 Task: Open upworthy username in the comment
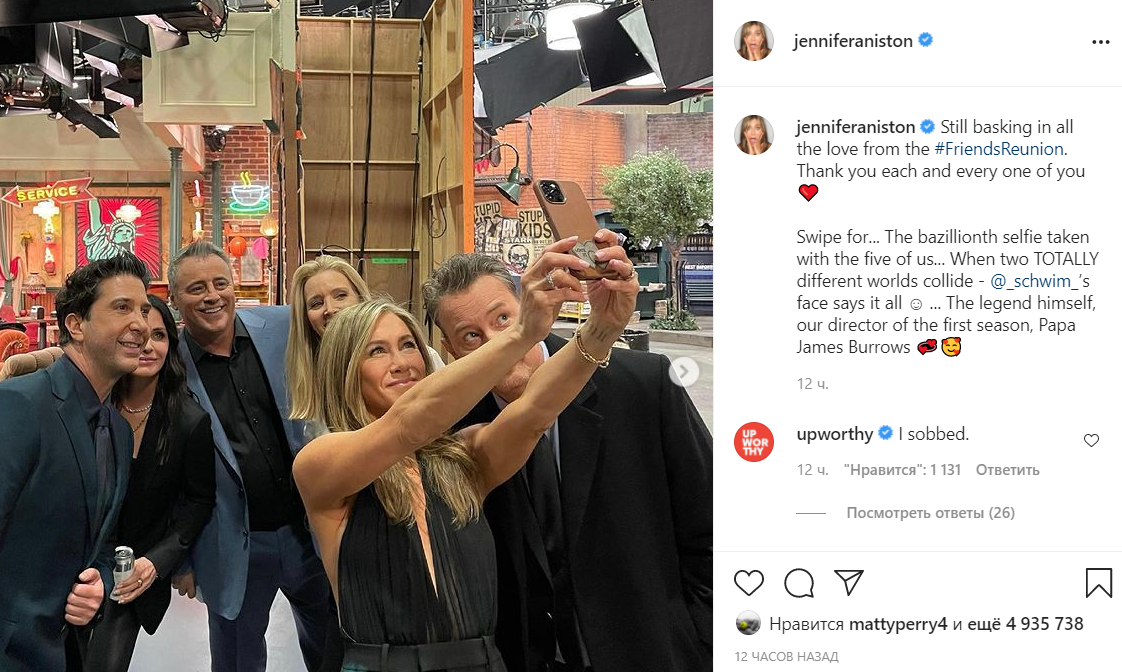pos(834,434)
